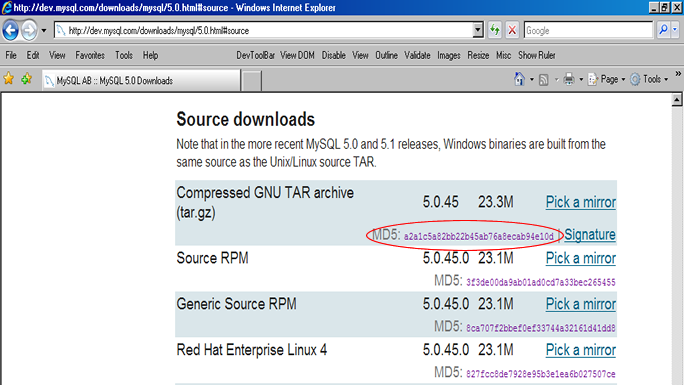Click the scrollbar up arrow
Image resolution: width=684 pixels, height=385 pixels.
[677, 100]
